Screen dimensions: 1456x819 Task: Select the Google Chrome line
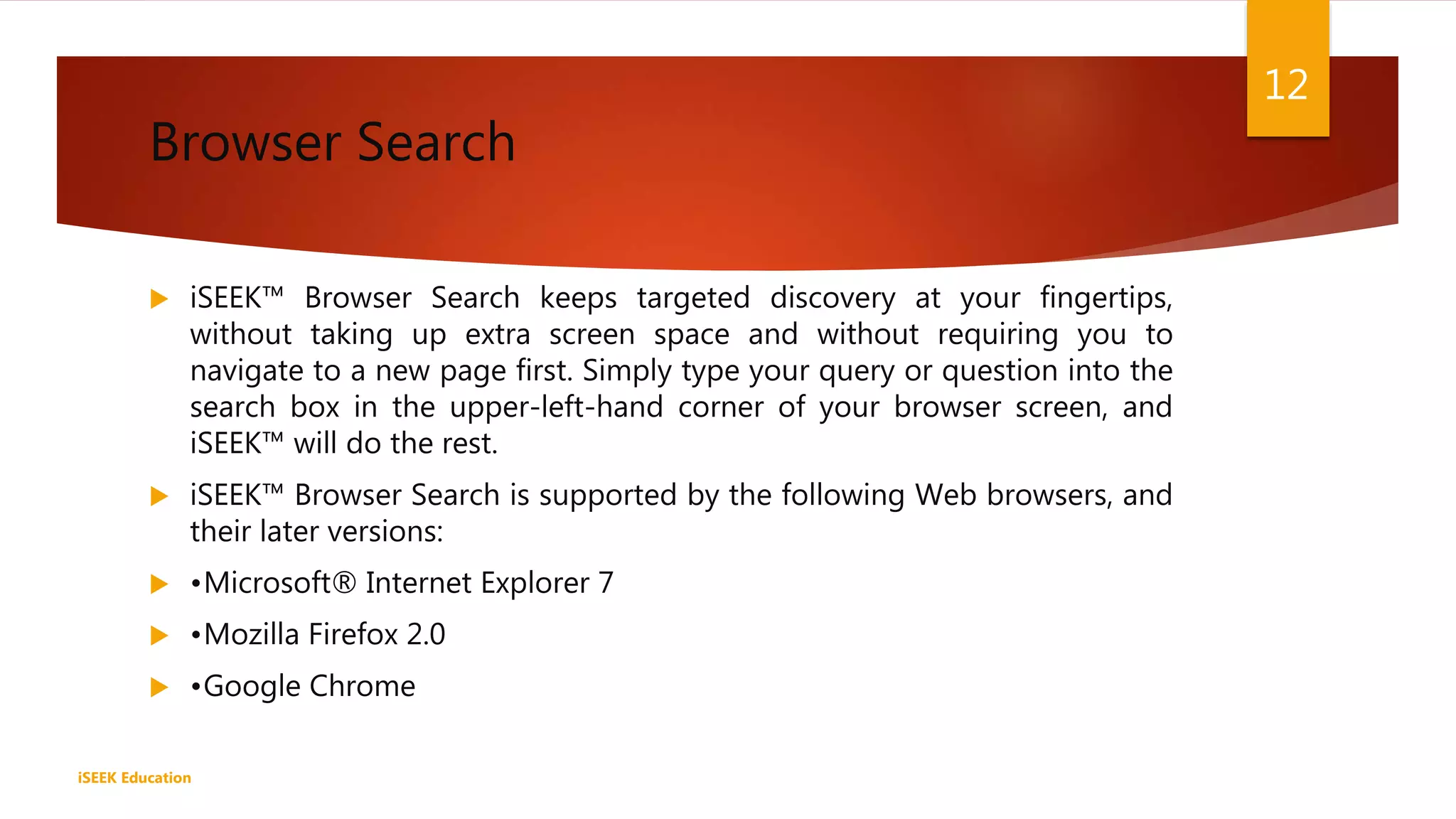[303, 687]
